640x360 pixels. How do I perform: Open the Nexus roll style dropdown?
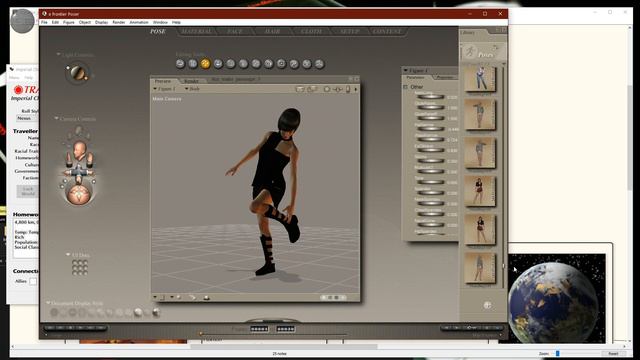[x=27, y=118]
